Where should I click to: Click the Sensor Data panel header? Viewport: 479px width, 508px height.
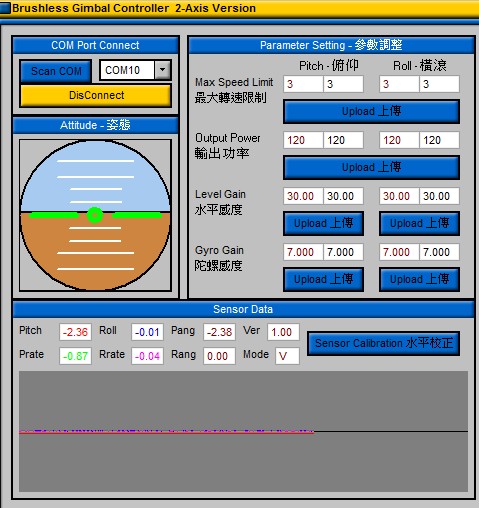243,309
